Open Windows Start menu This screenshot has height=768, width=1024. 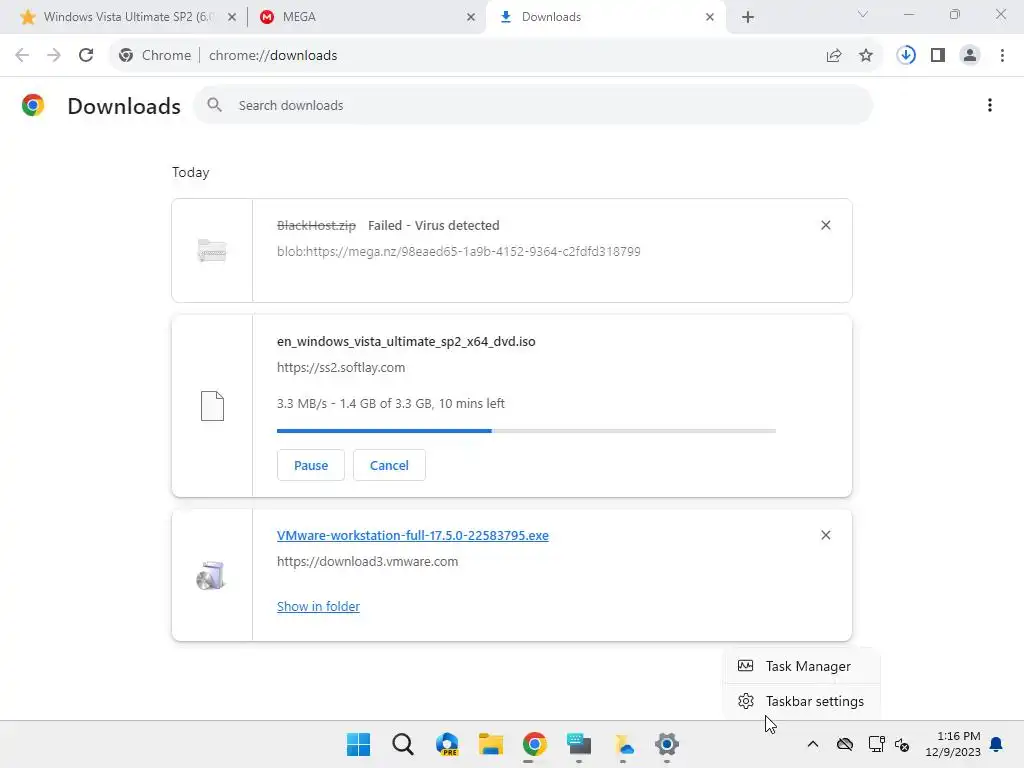point(359,744)
